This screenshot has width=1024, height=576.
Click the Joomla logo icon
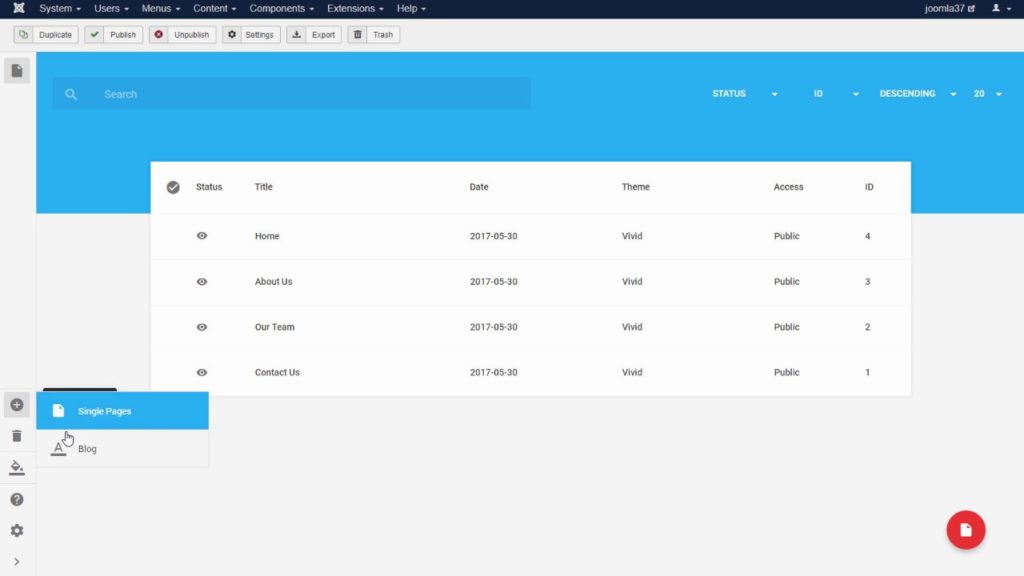pos(18,8)
